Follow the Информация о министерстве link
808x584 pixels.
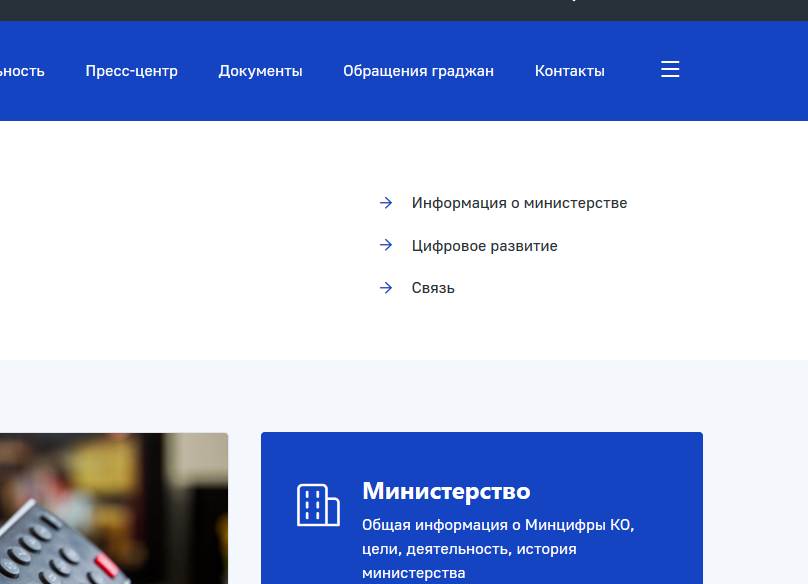coord(519,203)
